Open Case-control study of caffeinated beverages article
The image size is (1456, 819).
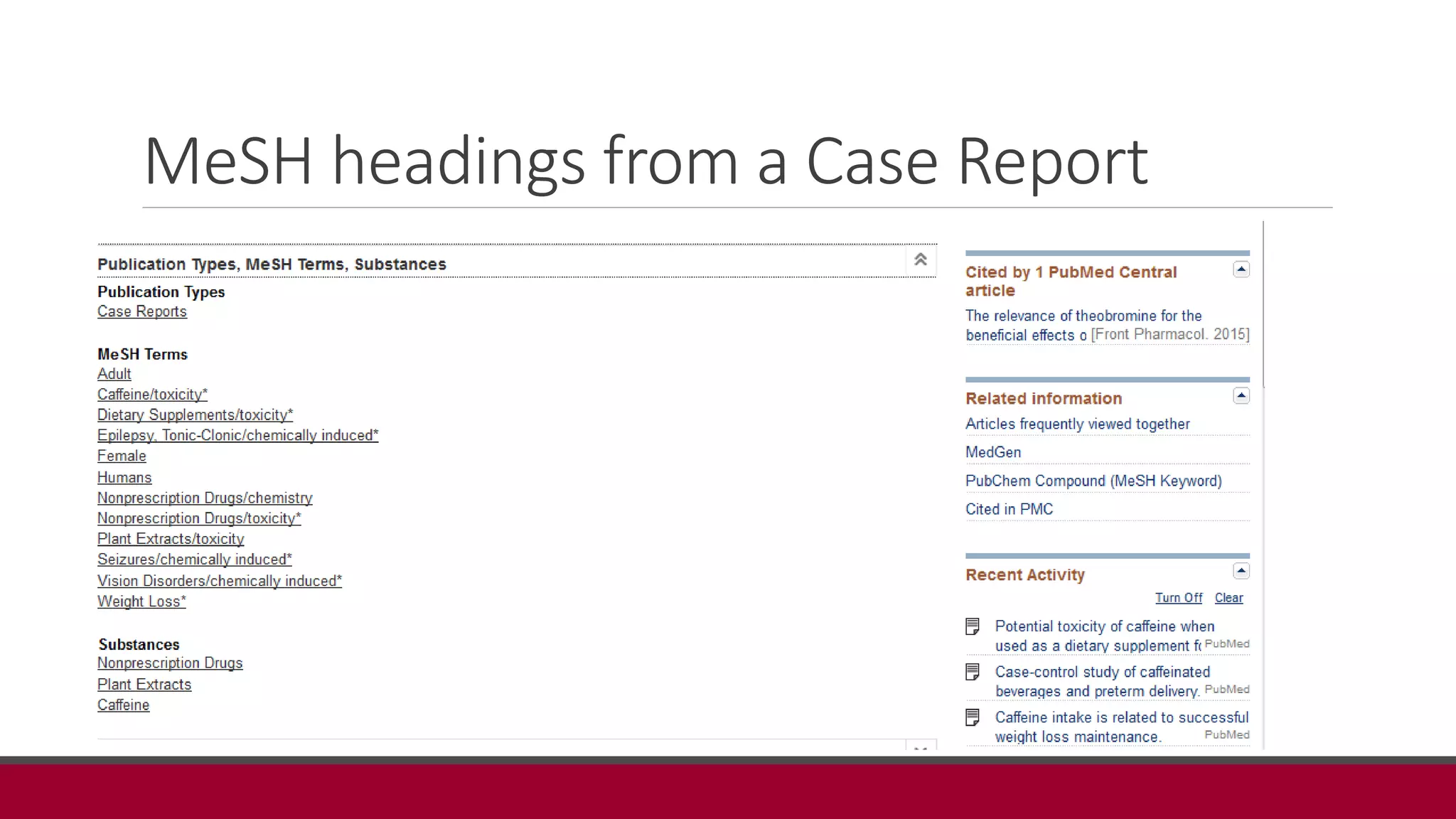(x=1103, y=682)
